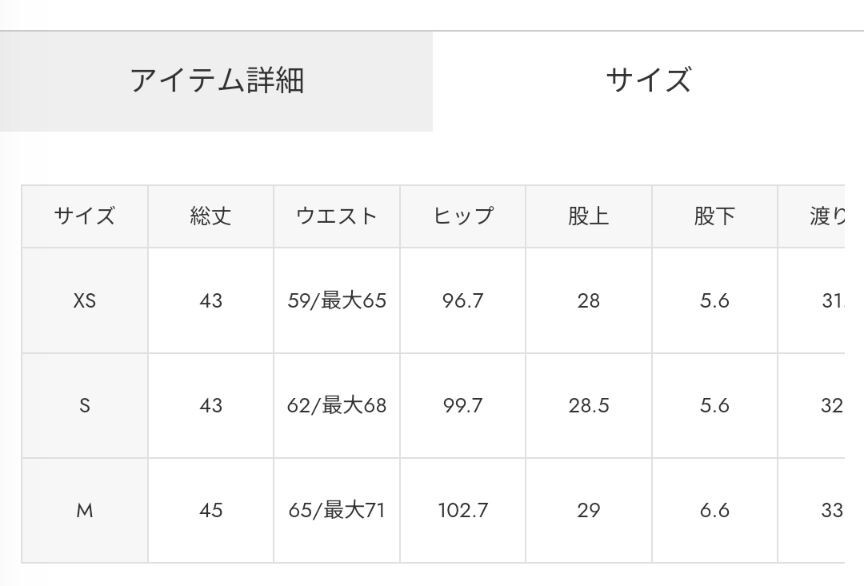Click the M hip value 102.7
864x586 pixels.
coord(463,510)
